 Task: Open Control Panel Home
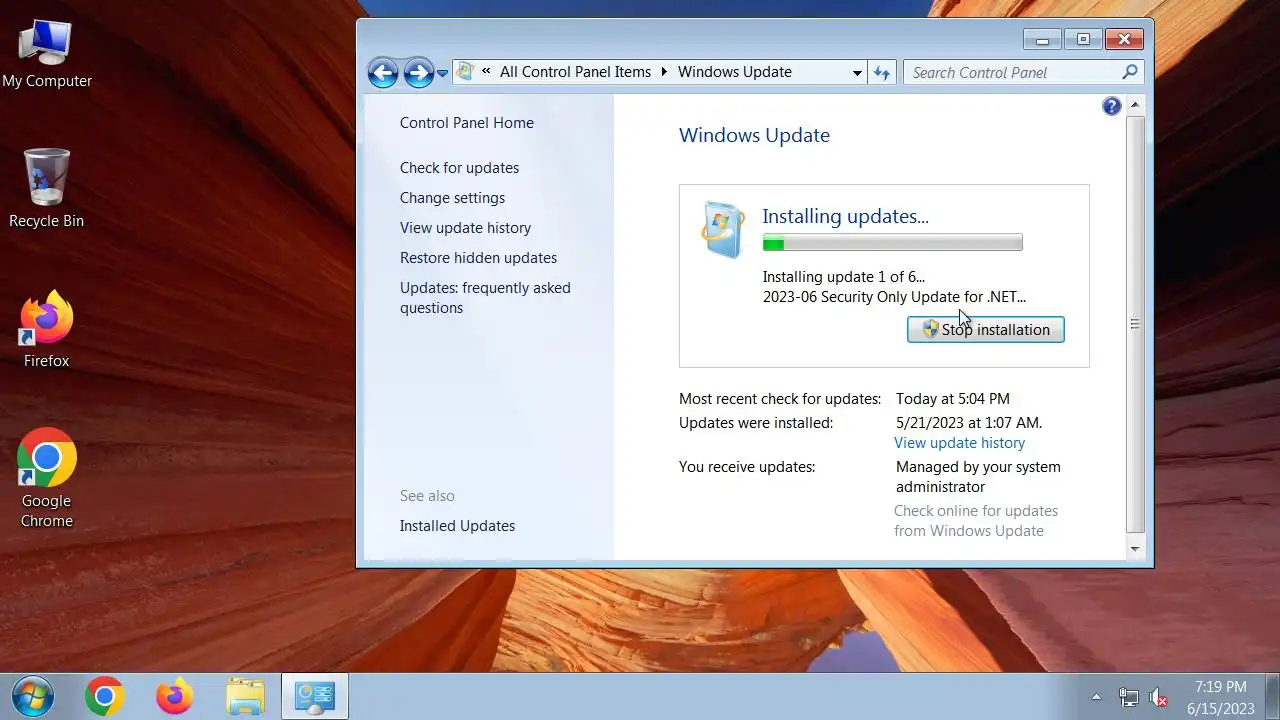467,123
